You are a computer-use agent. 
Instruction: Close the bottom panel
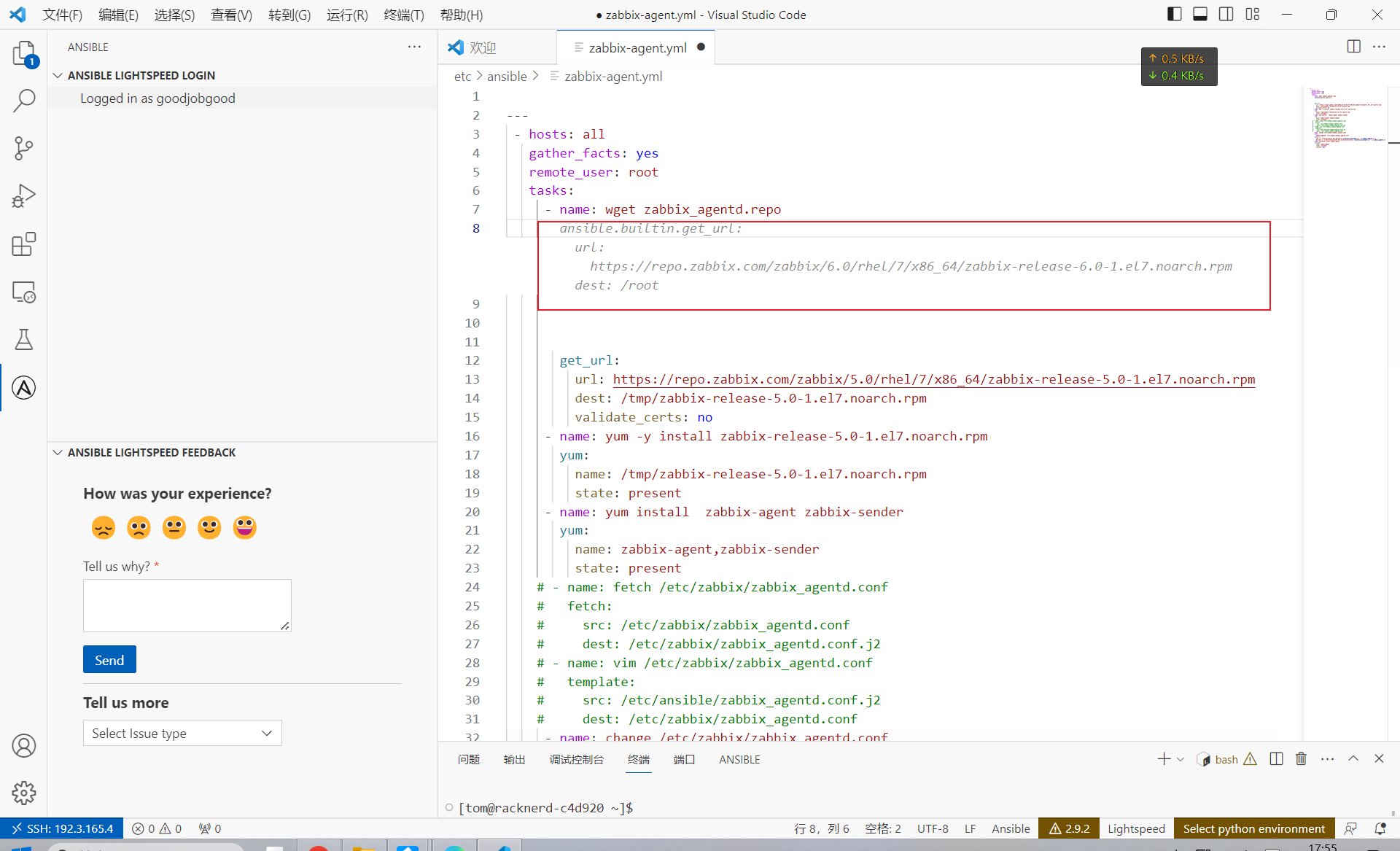tap(1379, 758)
